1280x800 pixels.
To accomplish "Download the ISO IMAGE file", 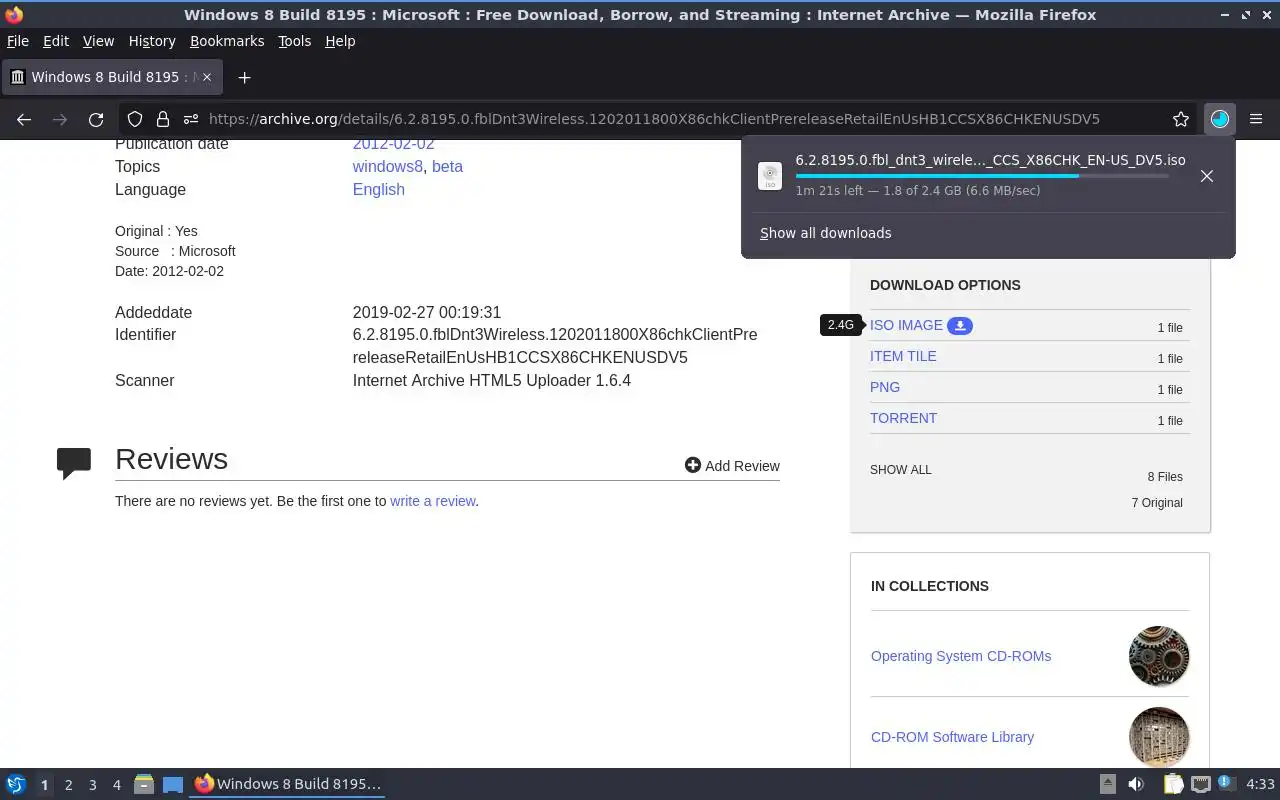I will tap(906, 325).
